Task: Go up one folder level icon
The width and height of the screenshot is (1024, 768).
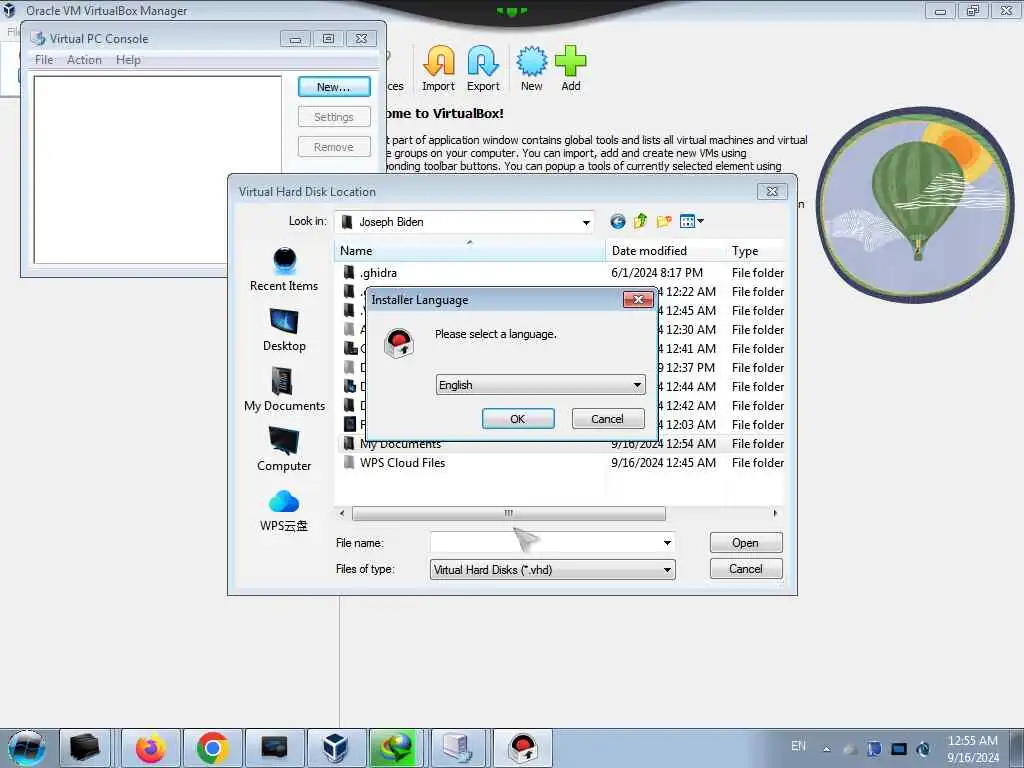Action: click(640, 221)
